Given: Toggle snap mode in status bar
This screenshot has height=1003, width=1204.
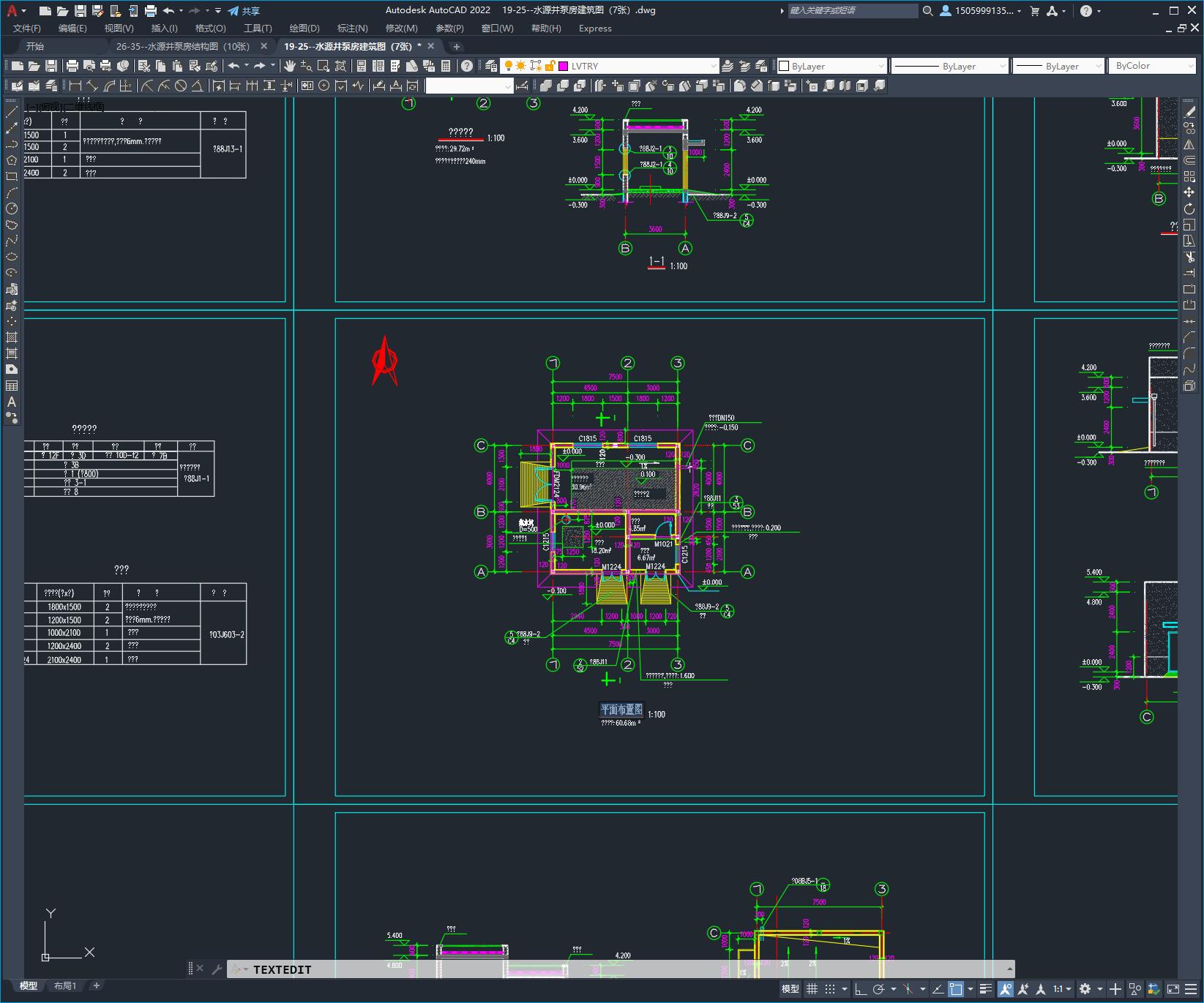Looking at the screenshot, I should (x=829, y=989).
